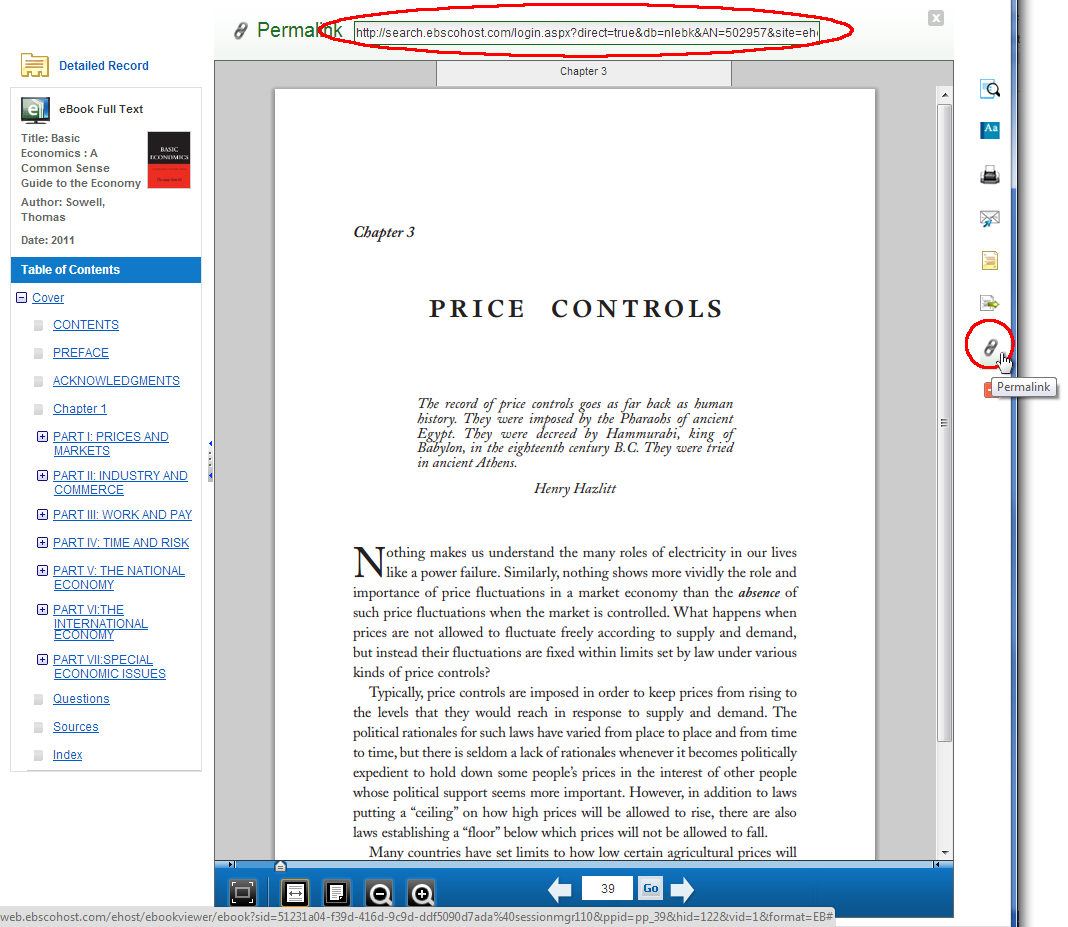Open the Chapter 1 link
This screenshot has width=1068, height=927.
[x=80, y=409]
